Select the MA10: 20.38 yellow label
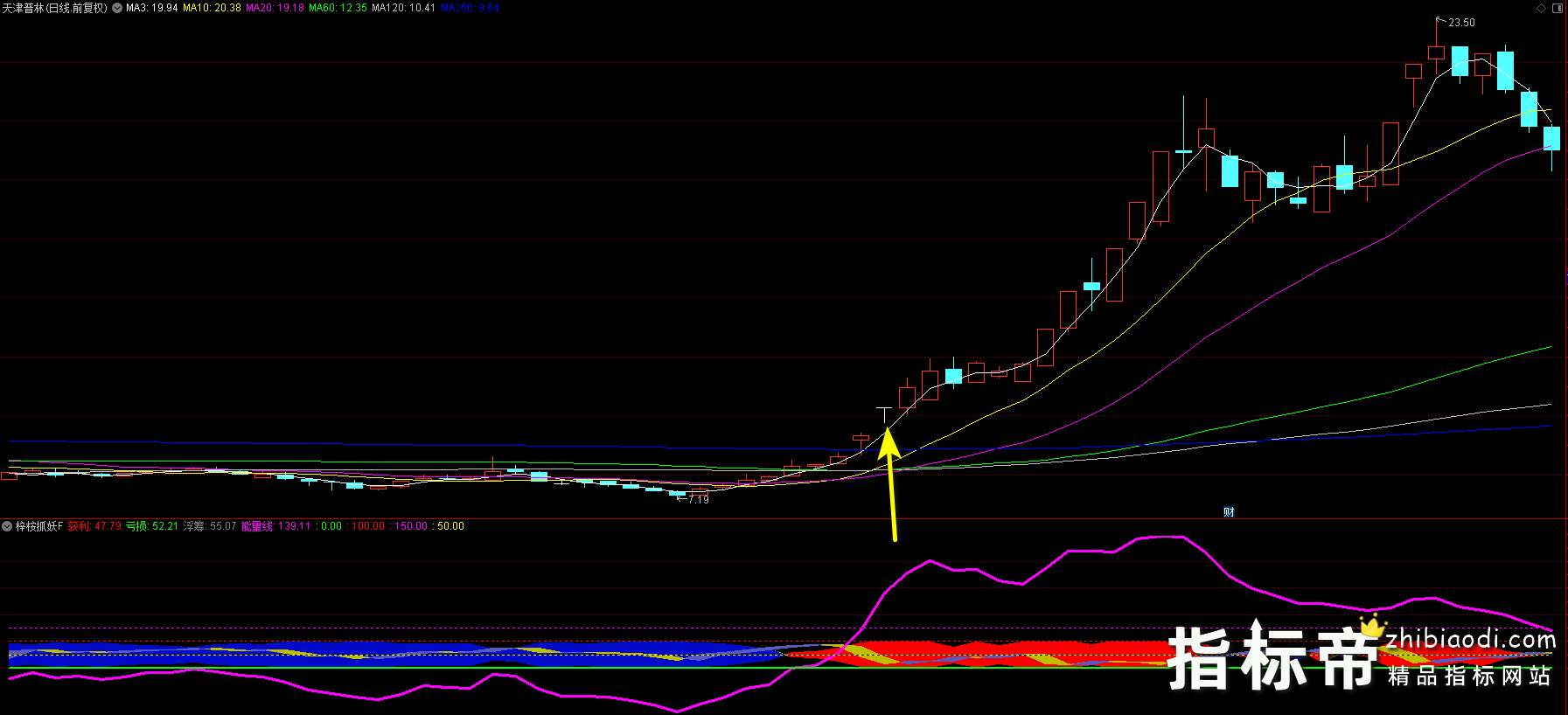This screenshot has height=715, width=1568. click(x=212, y=8)
